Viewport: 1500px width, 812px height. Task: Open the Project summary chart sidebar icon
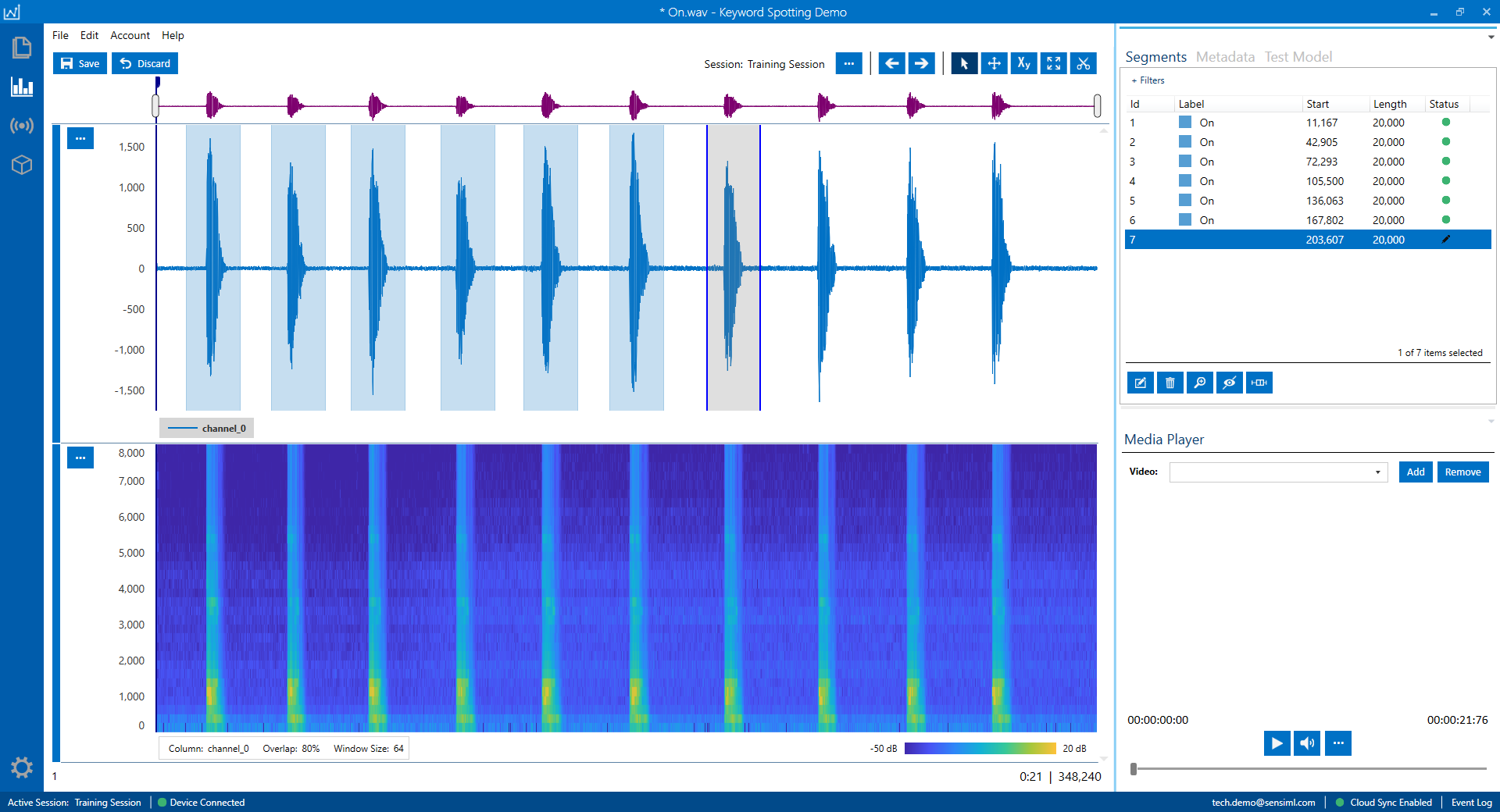click(22, 86)
